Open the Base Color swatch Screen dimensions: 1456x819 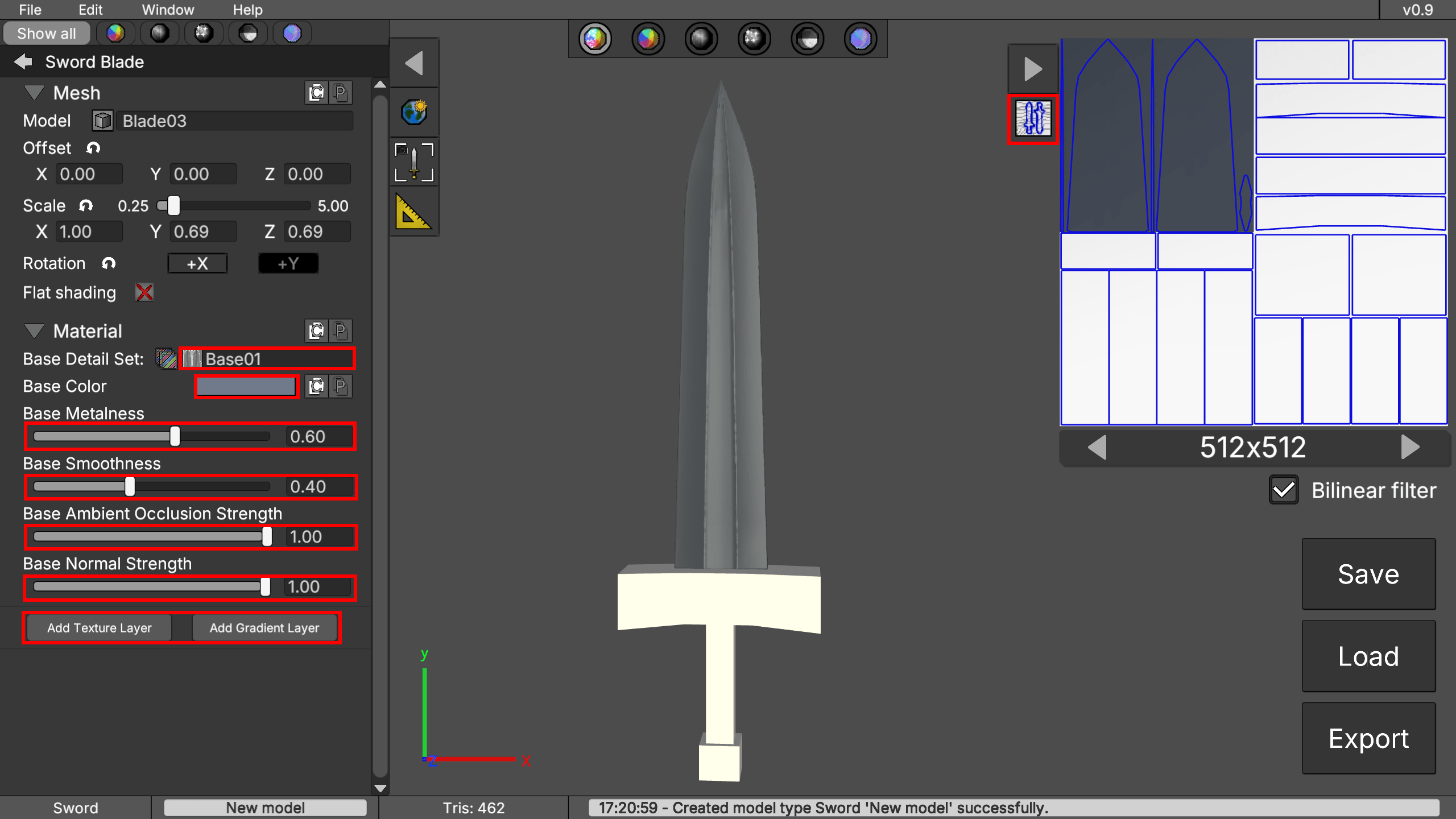(x=246, y=387)
